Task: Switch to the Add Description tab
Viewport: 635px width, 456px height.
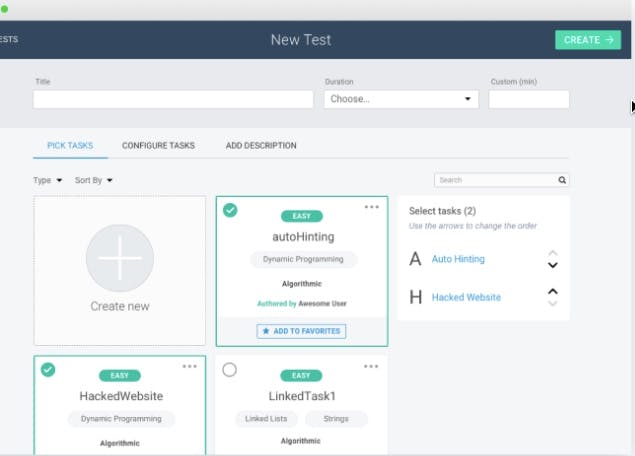Action: pos(261,145)
